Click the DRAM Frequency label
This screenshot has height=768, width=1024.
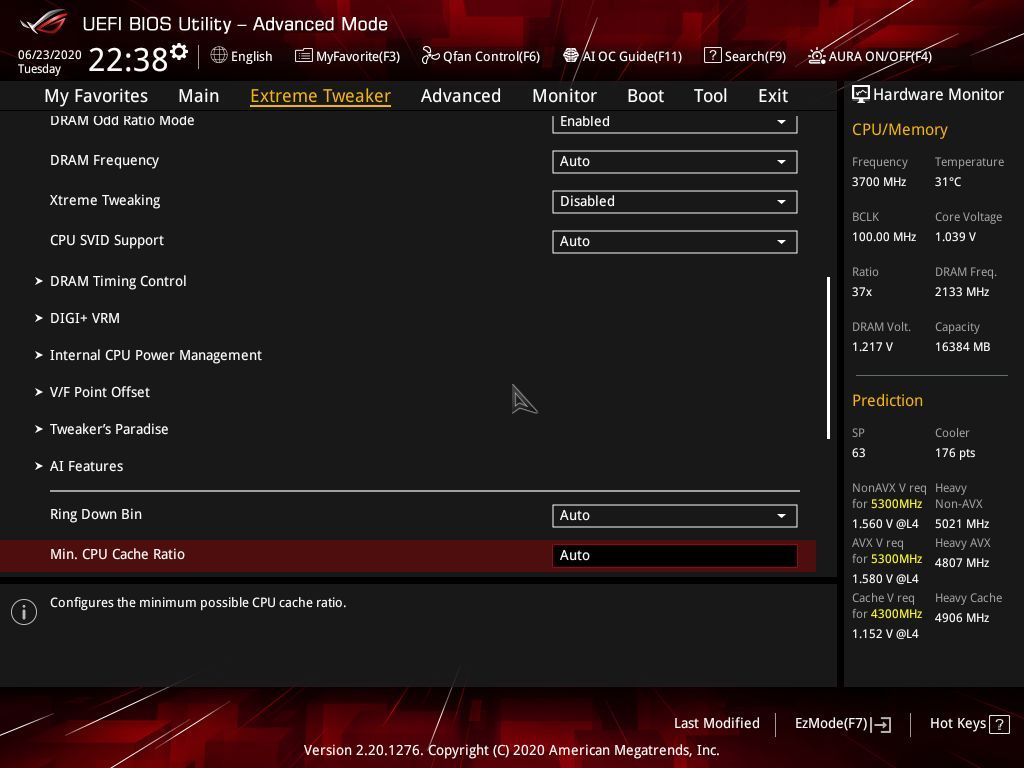point(104,161)
